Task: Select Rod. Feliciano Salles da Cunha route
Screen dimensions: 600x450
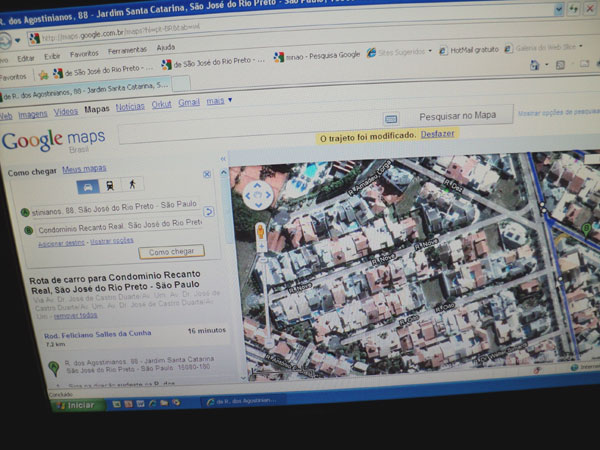Action: [98, 334]
